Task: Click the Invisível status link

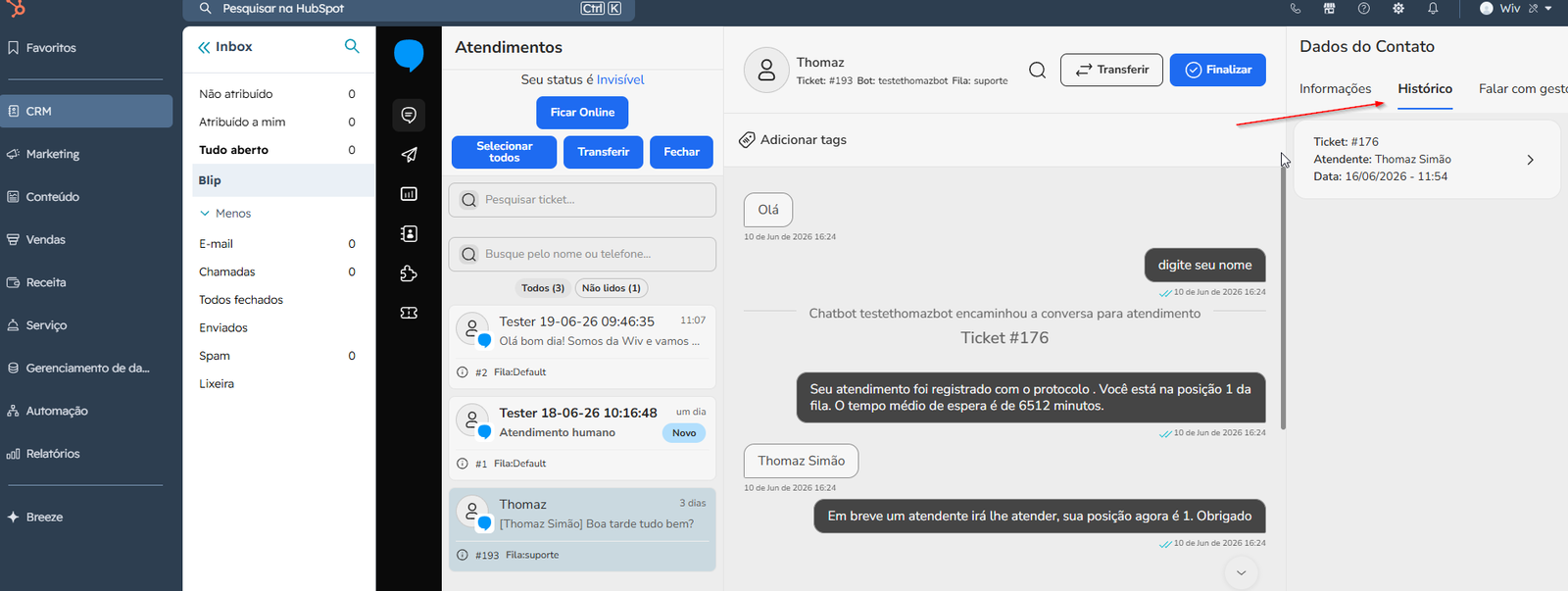Action: [x=620, y=79]
